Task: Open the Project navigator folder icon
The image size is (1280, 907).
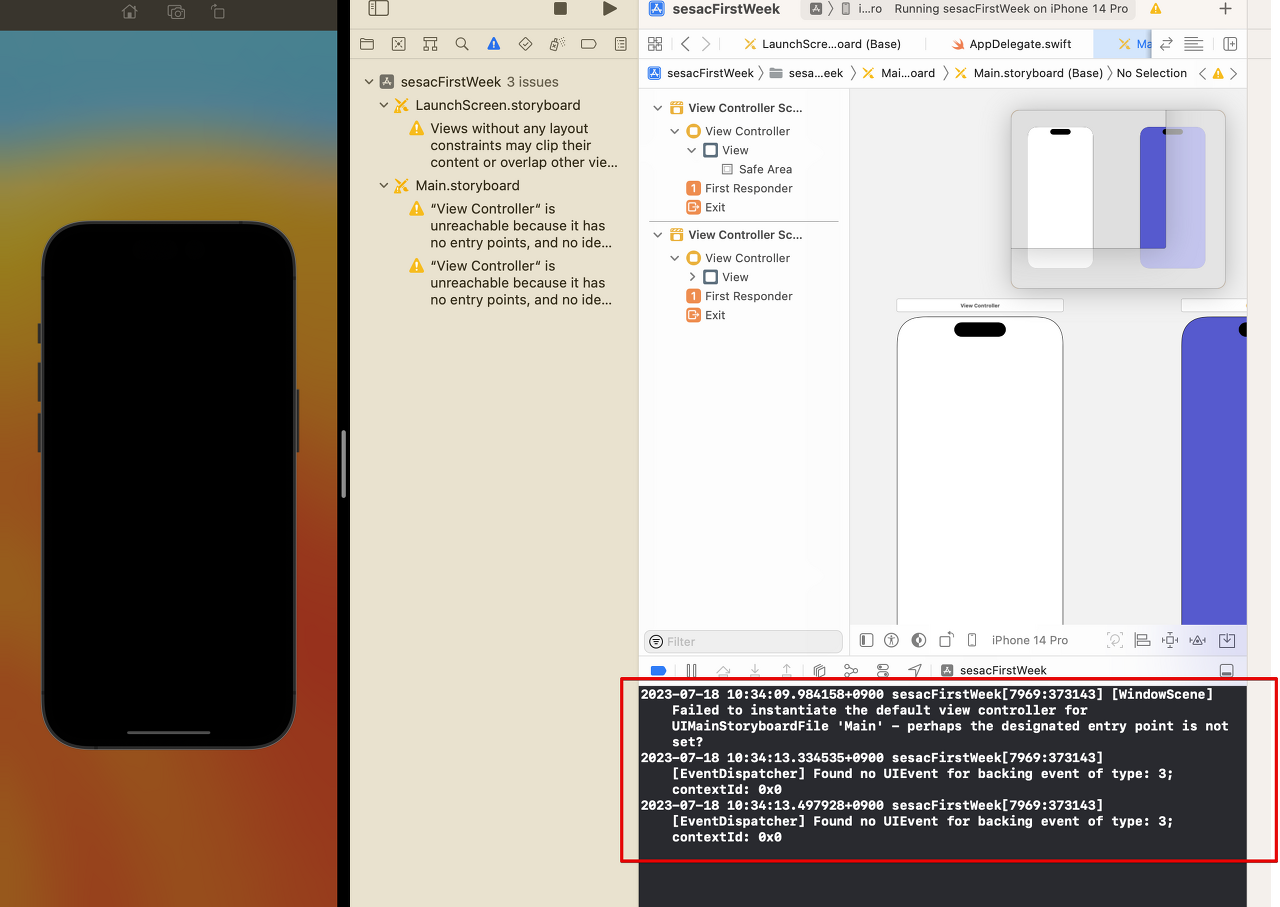Action: (367, 44)
